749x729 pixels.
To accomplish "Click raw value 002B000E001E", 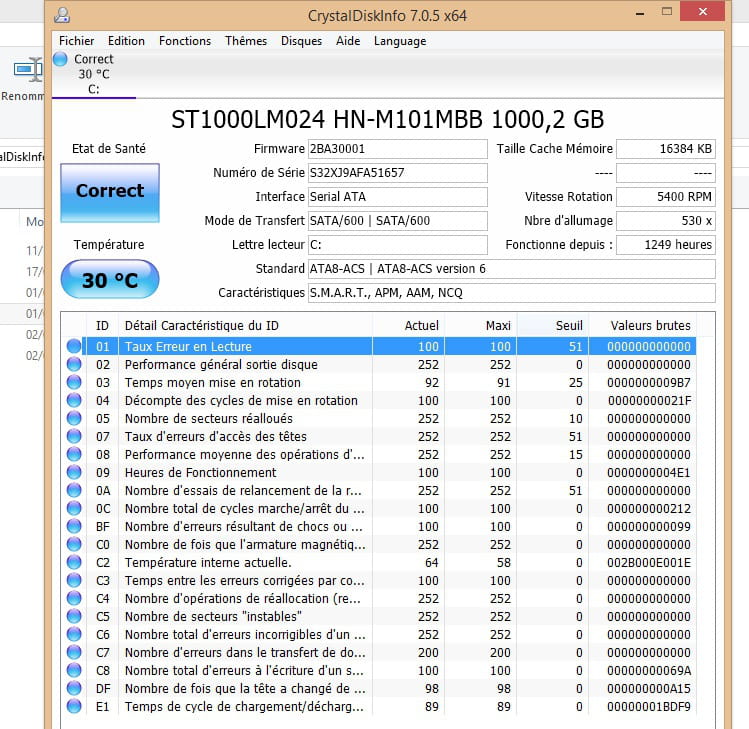I will (649, 563).
